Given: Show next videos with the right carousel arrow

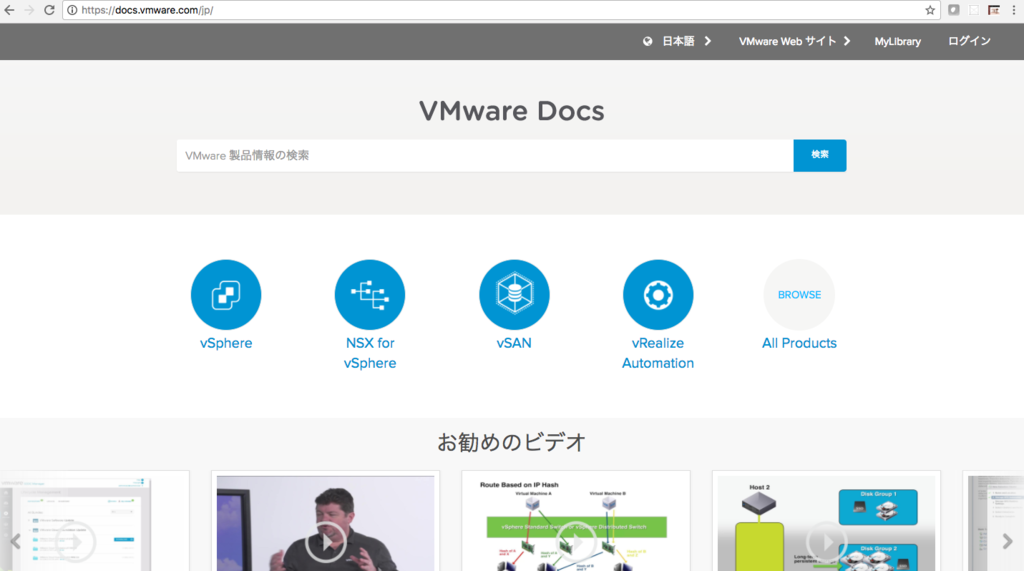Looking at the screenshot, I should point(1008,541).
